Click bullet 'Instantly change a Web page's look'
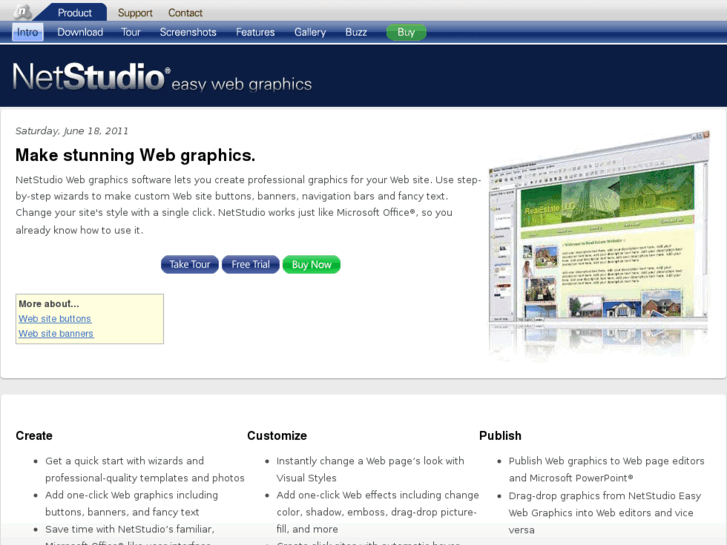Viewport: 727px width, 545px height. tap(370, 469)
